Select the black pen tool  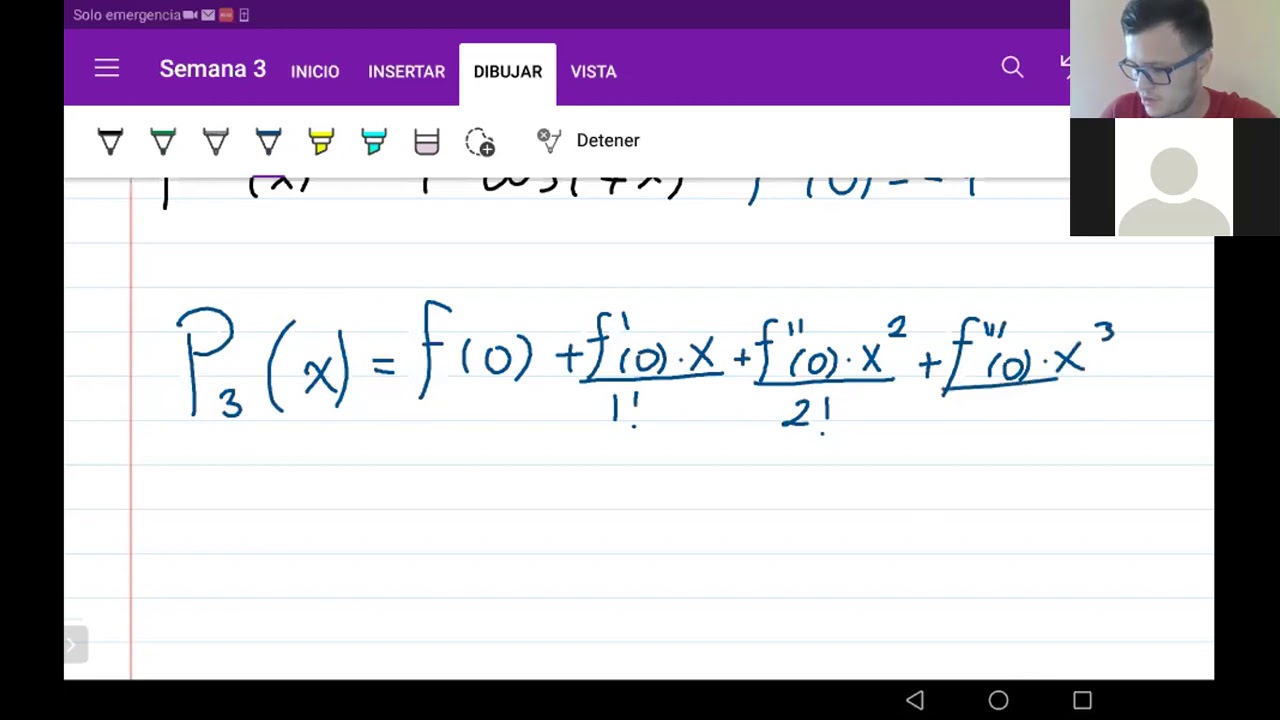pos(110,141)
